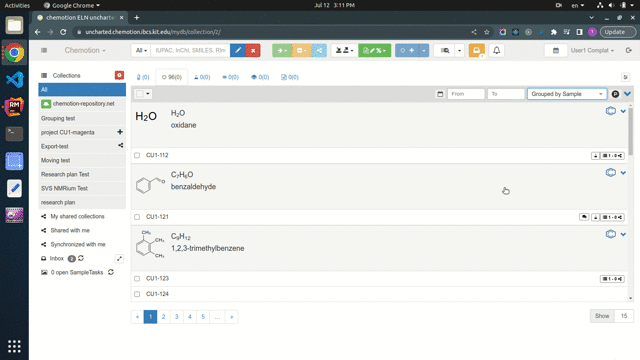Select the CU1-123 sample checkbox
Screen dimensions: 640x360
click(137, 278)
